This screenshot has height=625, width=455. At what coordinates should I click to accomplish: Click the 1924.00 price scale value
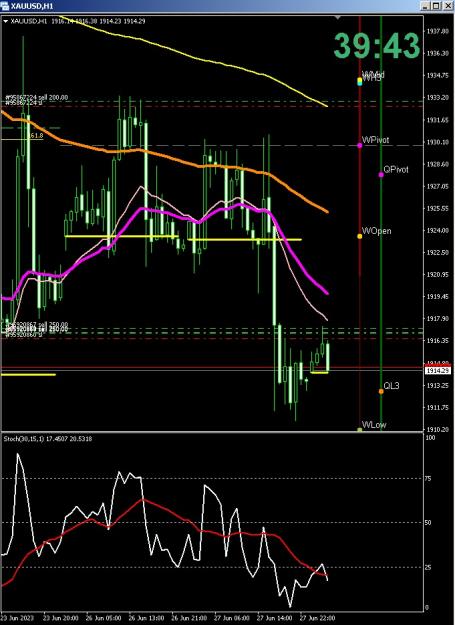tap(437, 230)
